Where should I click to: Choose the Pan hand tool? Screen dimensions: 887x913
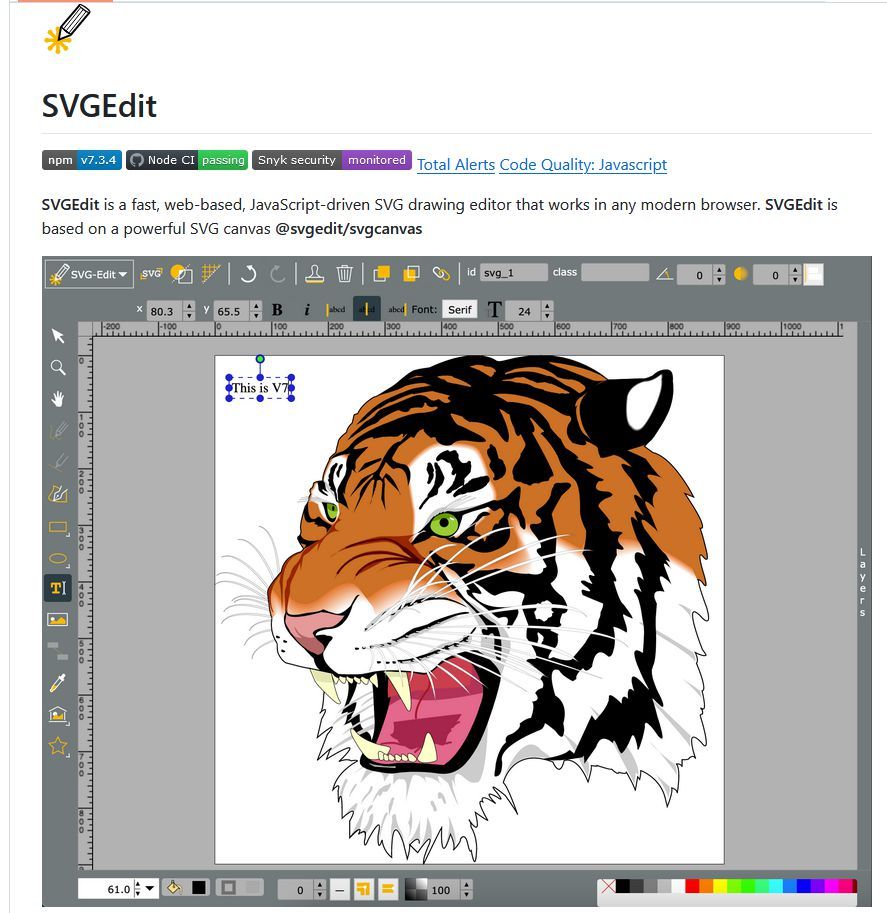point(58,399)
